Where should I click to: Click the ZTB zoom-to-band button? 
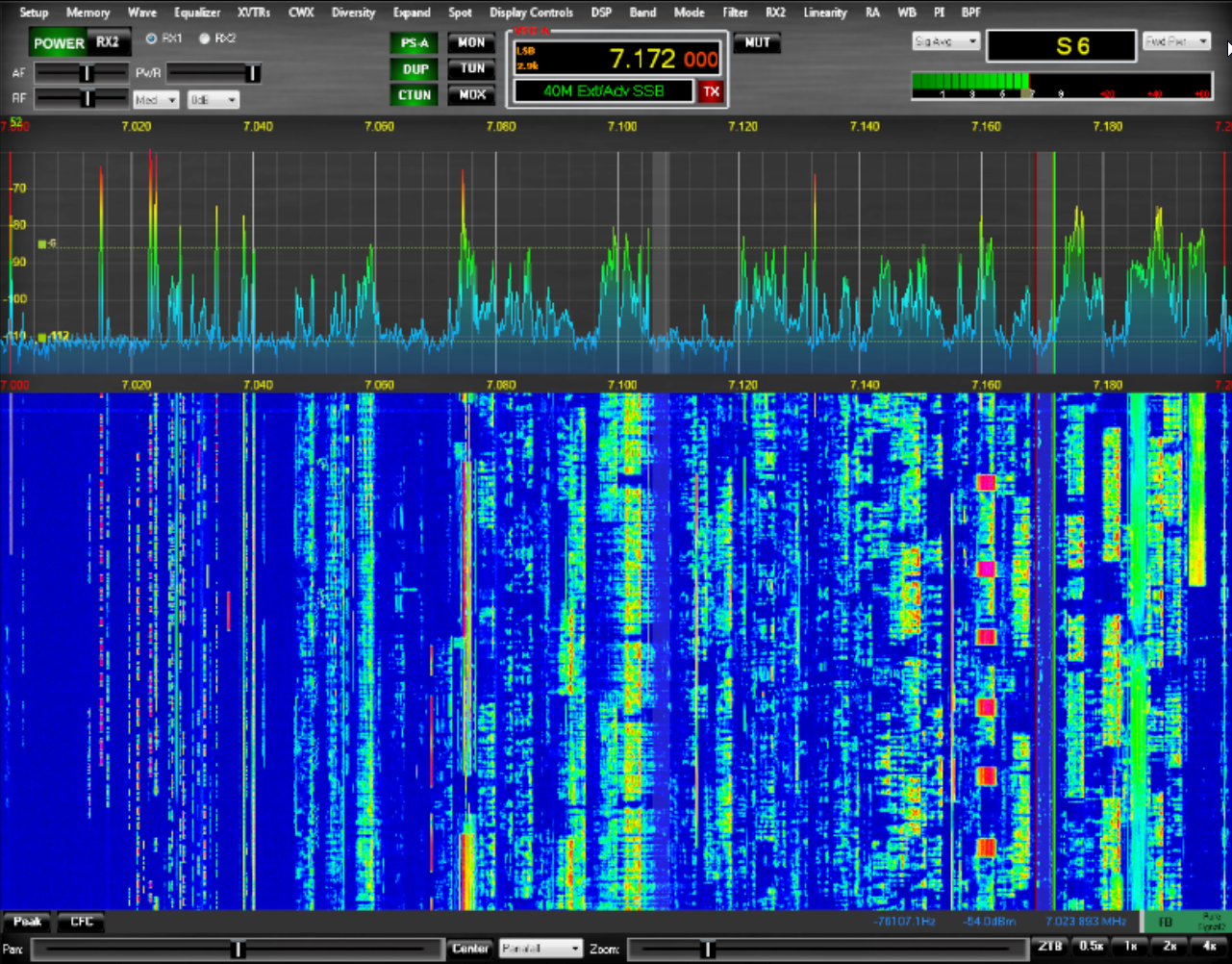coord(1050,947)
